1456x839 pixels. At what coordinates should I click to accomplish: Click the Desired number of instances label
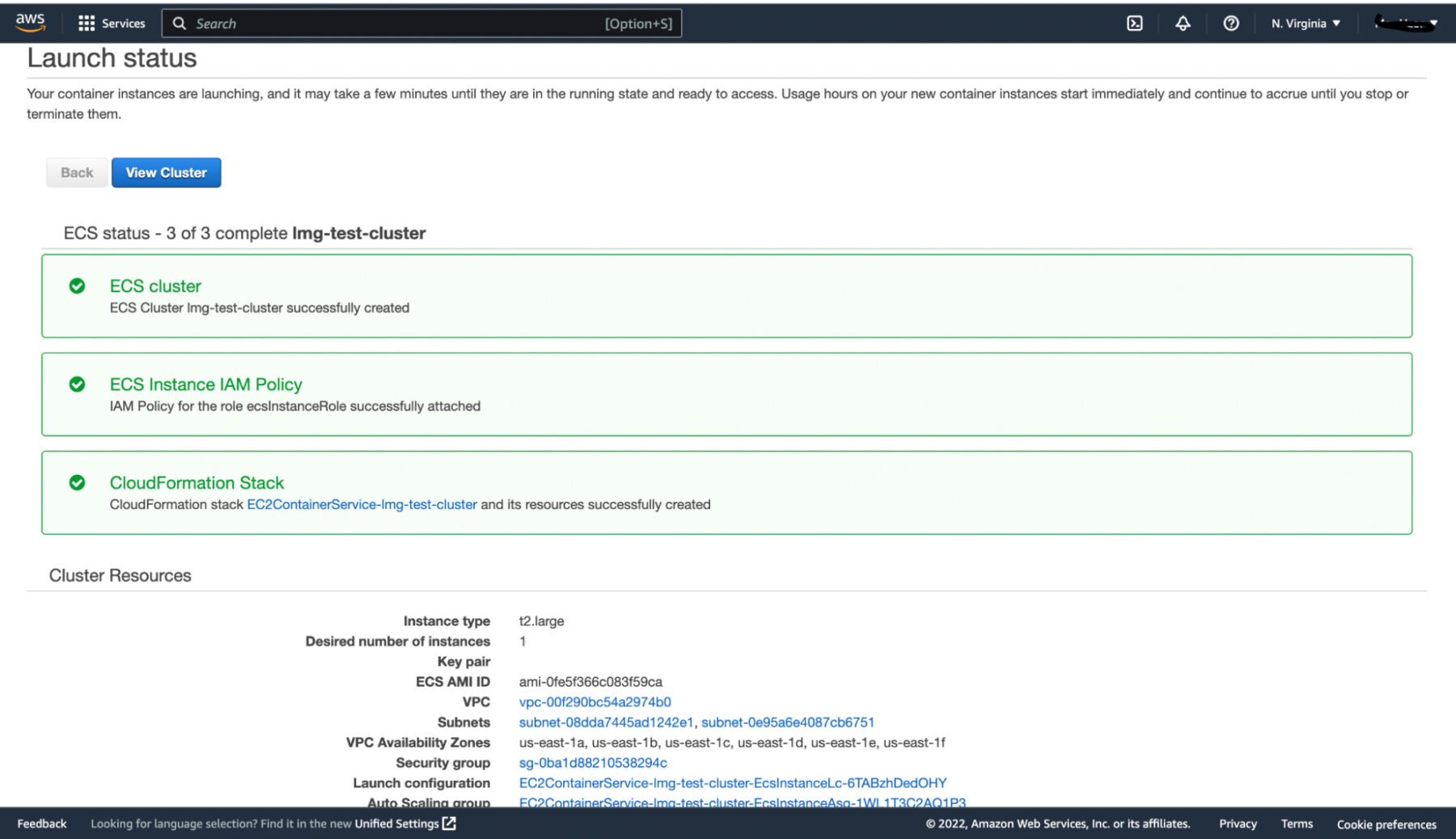click(398, 641)
